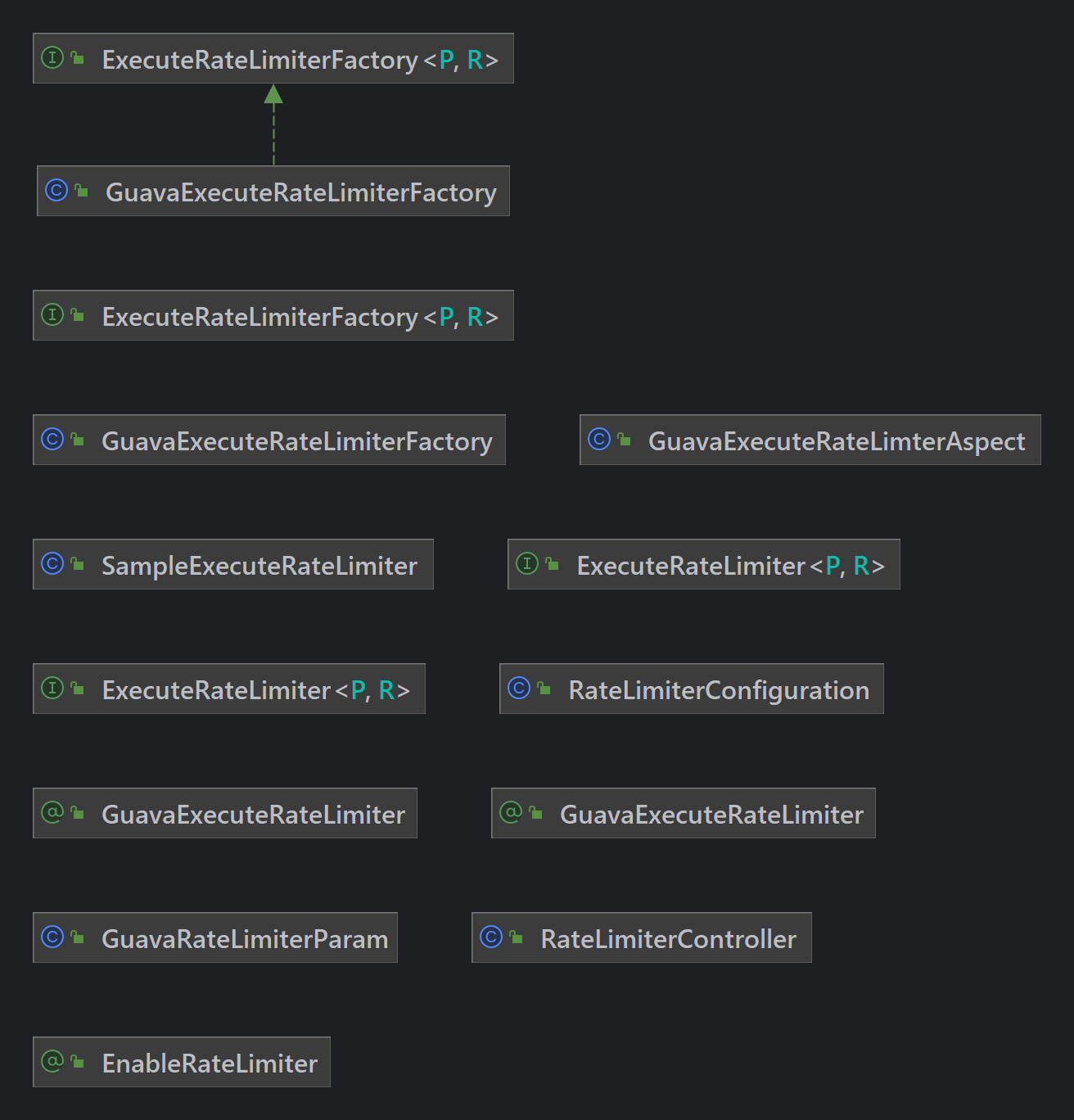Select the RateLimiterConfiguration node label
1074x1120 pixels.
click(719, 690)
